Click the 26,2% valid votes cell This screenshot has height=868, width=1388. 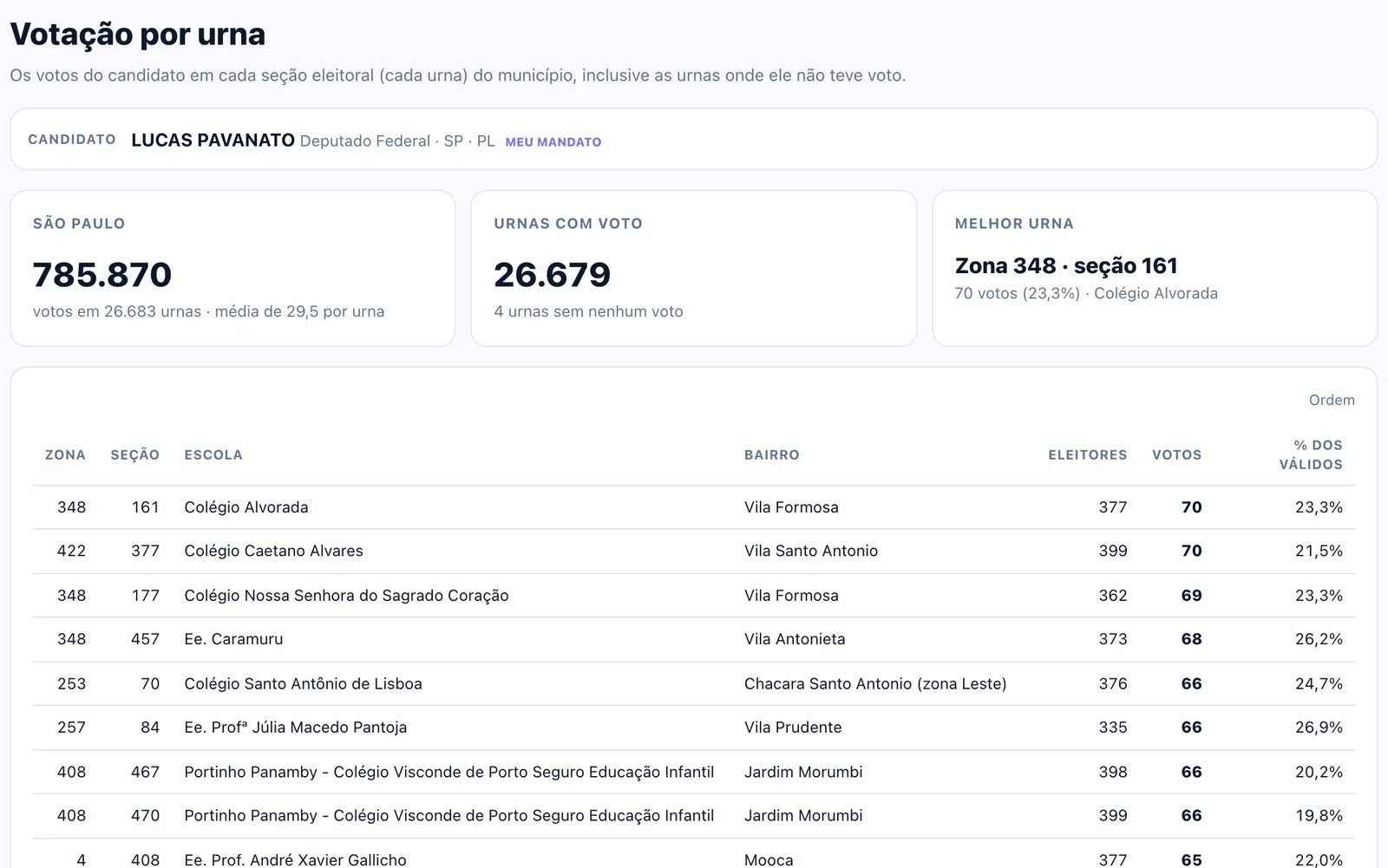(1319, 639)
